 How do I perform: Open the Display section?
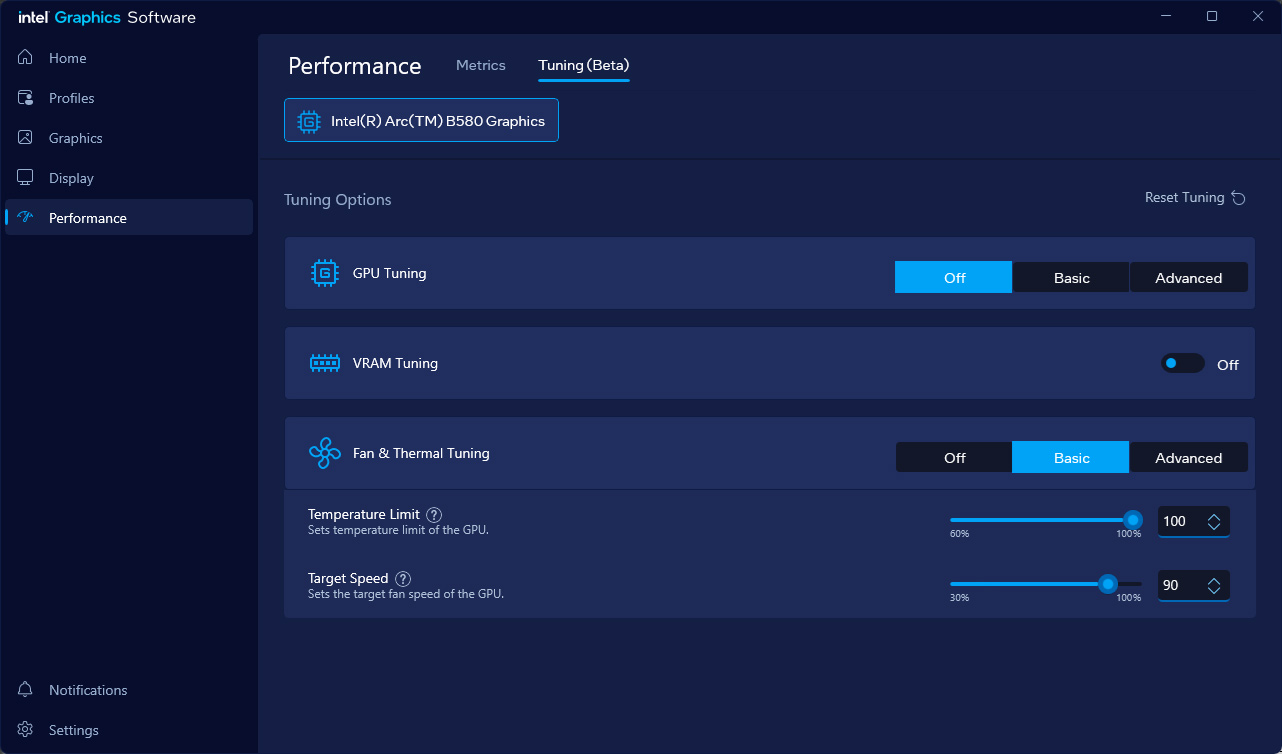point(128,178)
